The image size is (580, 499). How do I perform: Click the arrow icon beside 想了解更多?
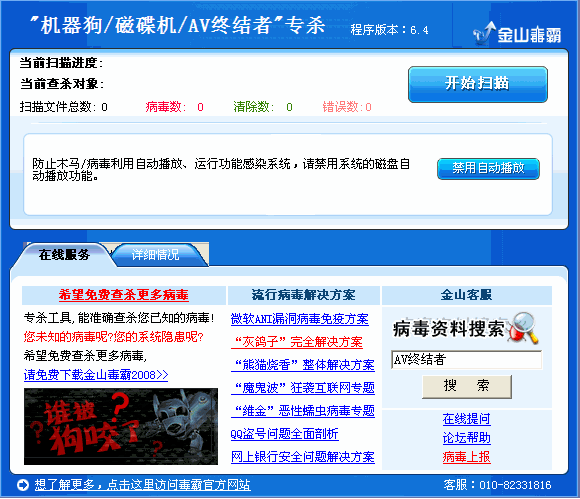click(x=23, y=485)
